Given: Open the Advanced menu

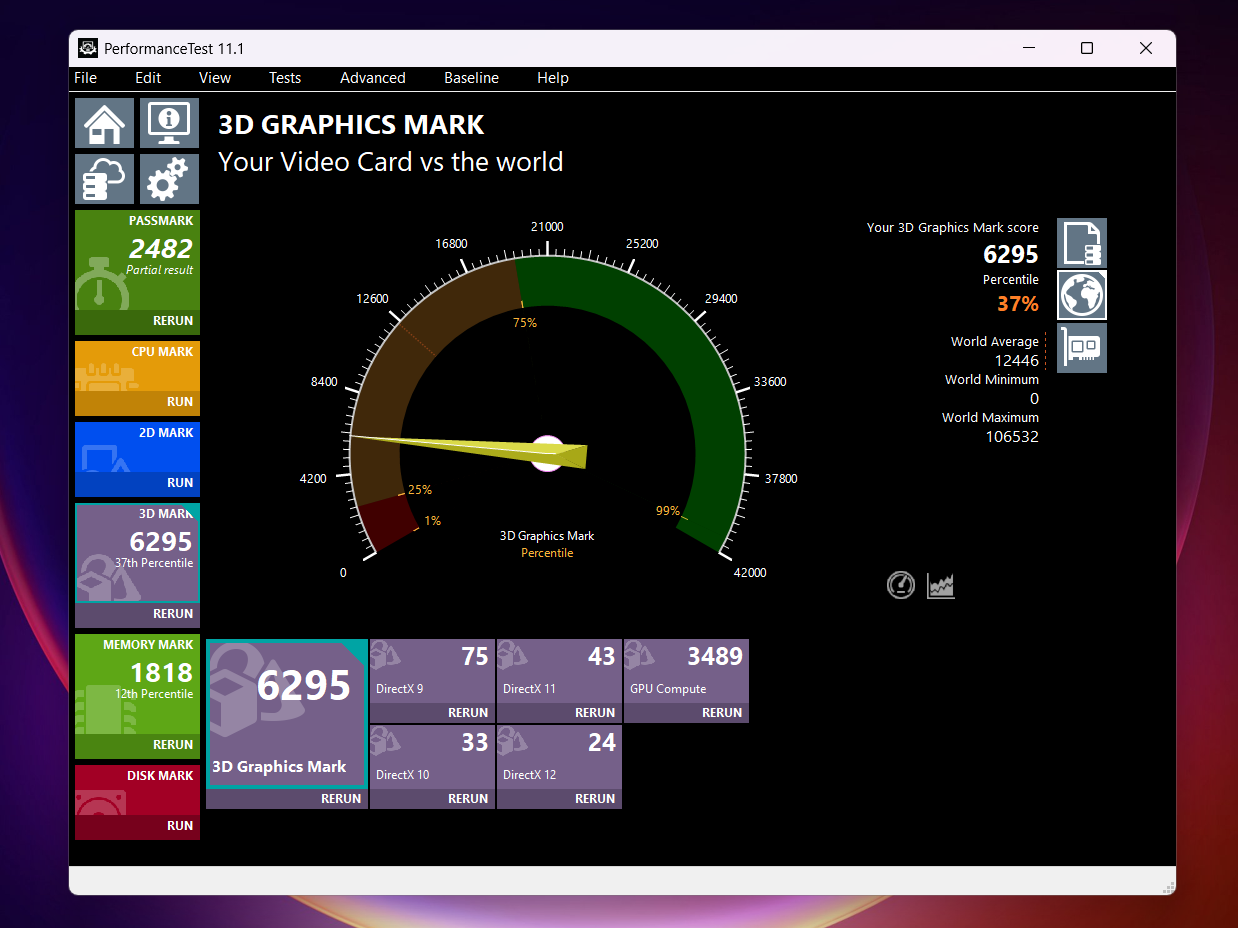Looking at the screenshot, I should coord(372,78).
